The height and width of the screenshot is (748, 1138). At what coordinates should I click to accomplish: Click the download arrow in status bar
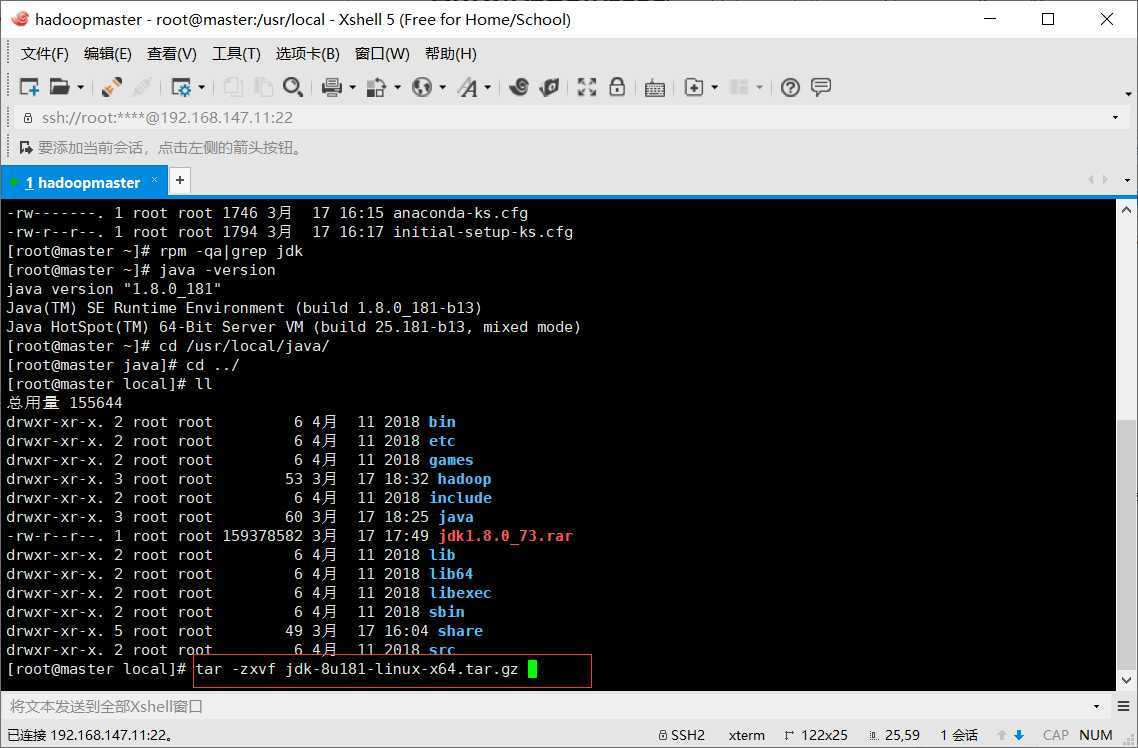[1019, 735]
